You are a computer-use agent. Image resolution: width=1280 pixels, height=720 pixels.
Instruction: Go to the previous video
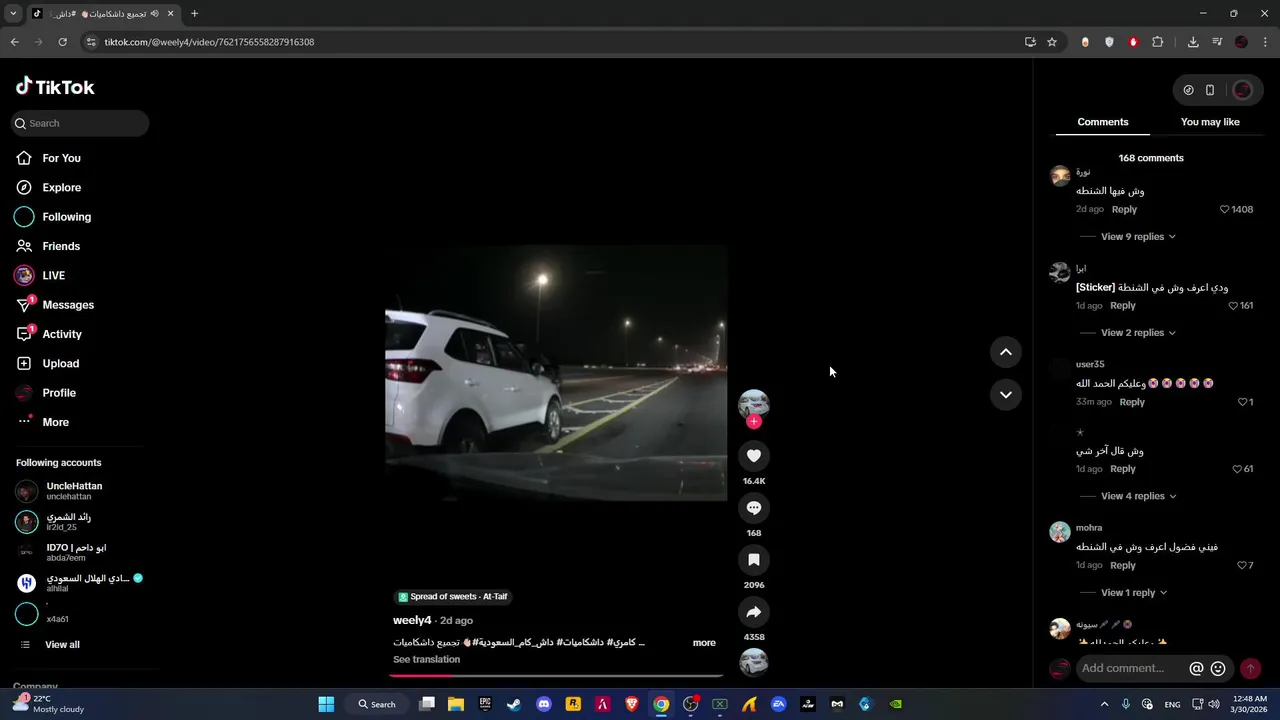(1006, 352)
